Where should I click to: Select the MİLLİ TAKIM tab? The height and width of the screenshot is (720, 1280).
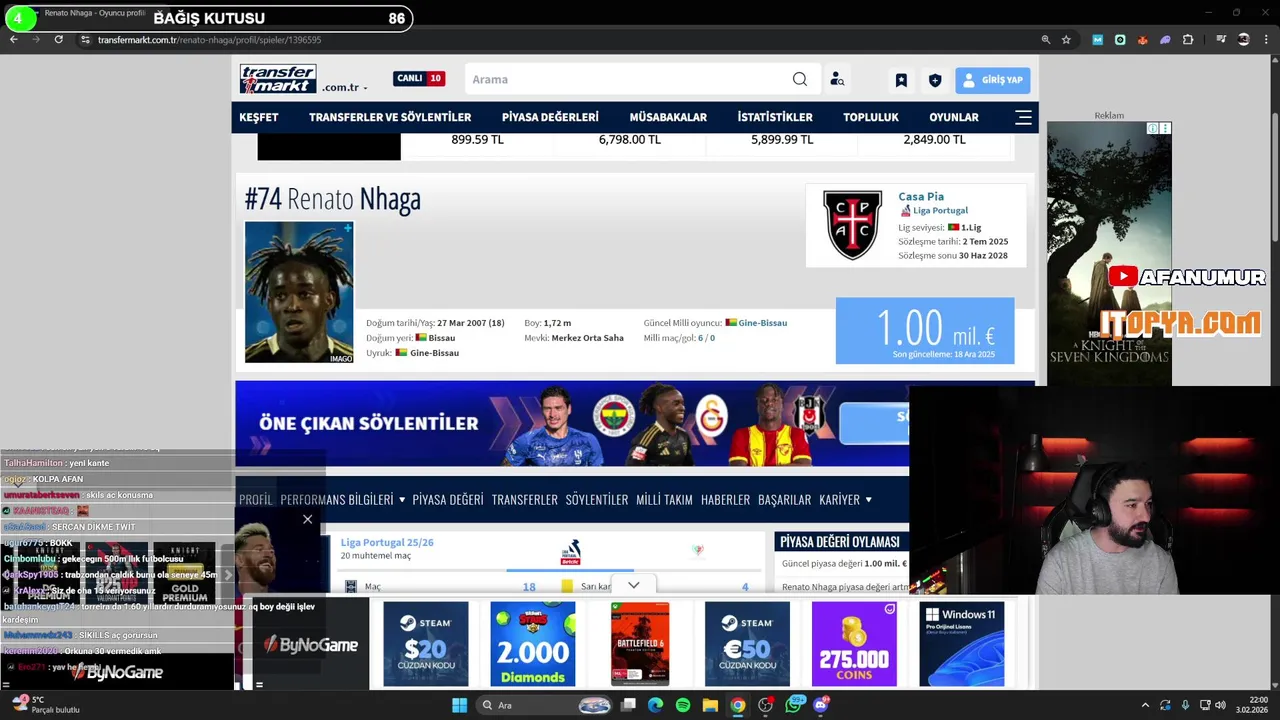point(664,499)
